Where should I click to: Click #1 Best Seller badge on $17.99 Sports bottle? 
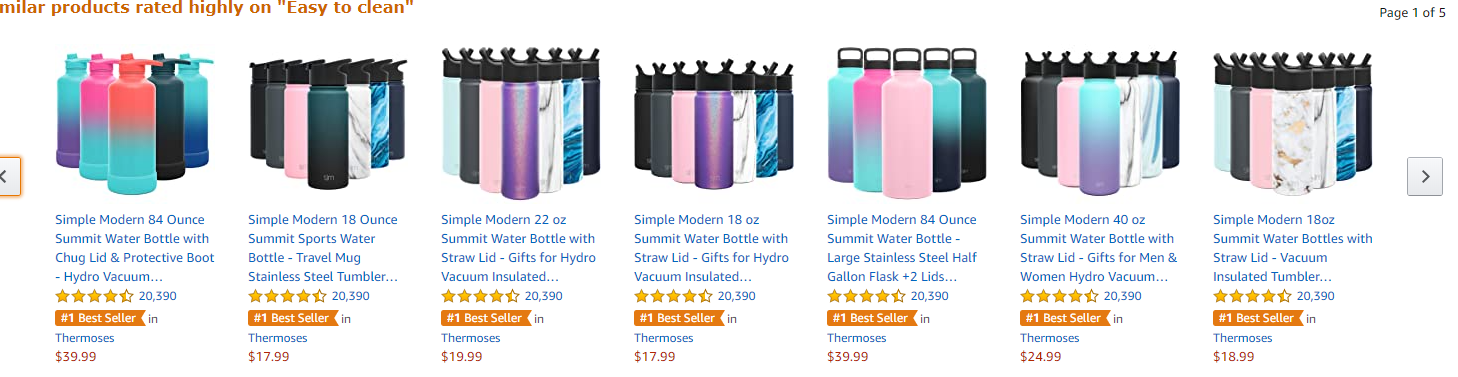coord(293,318)
